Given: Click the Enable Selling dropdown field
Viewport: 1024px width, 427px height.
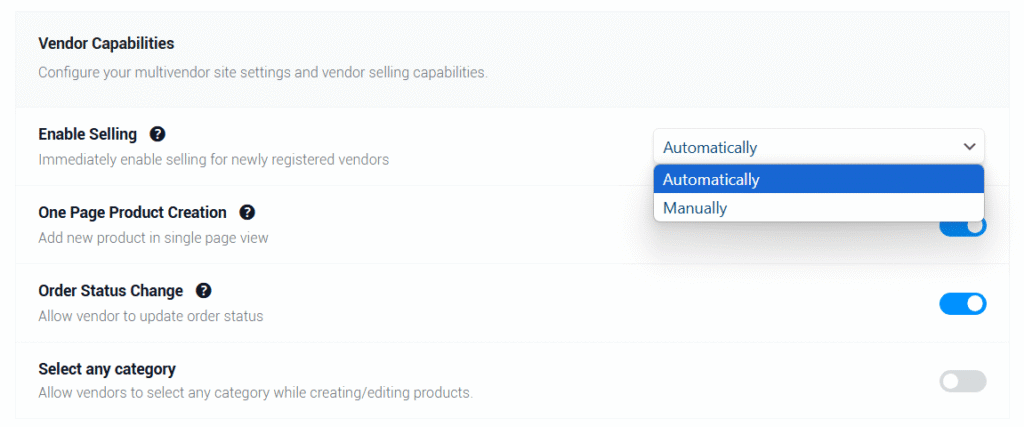Looking at the screenshot, I should point(800,147).
